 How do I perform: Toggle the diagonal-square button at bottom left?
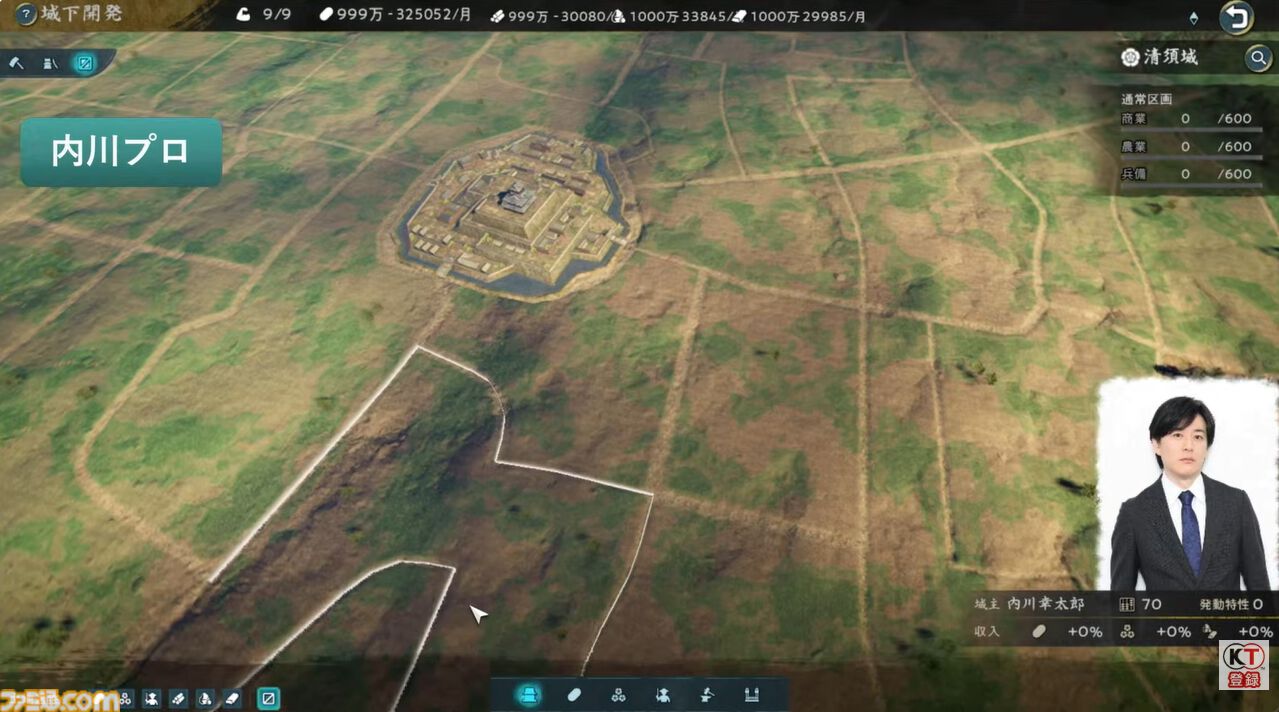pyautogui.click(x=268, y=698)
